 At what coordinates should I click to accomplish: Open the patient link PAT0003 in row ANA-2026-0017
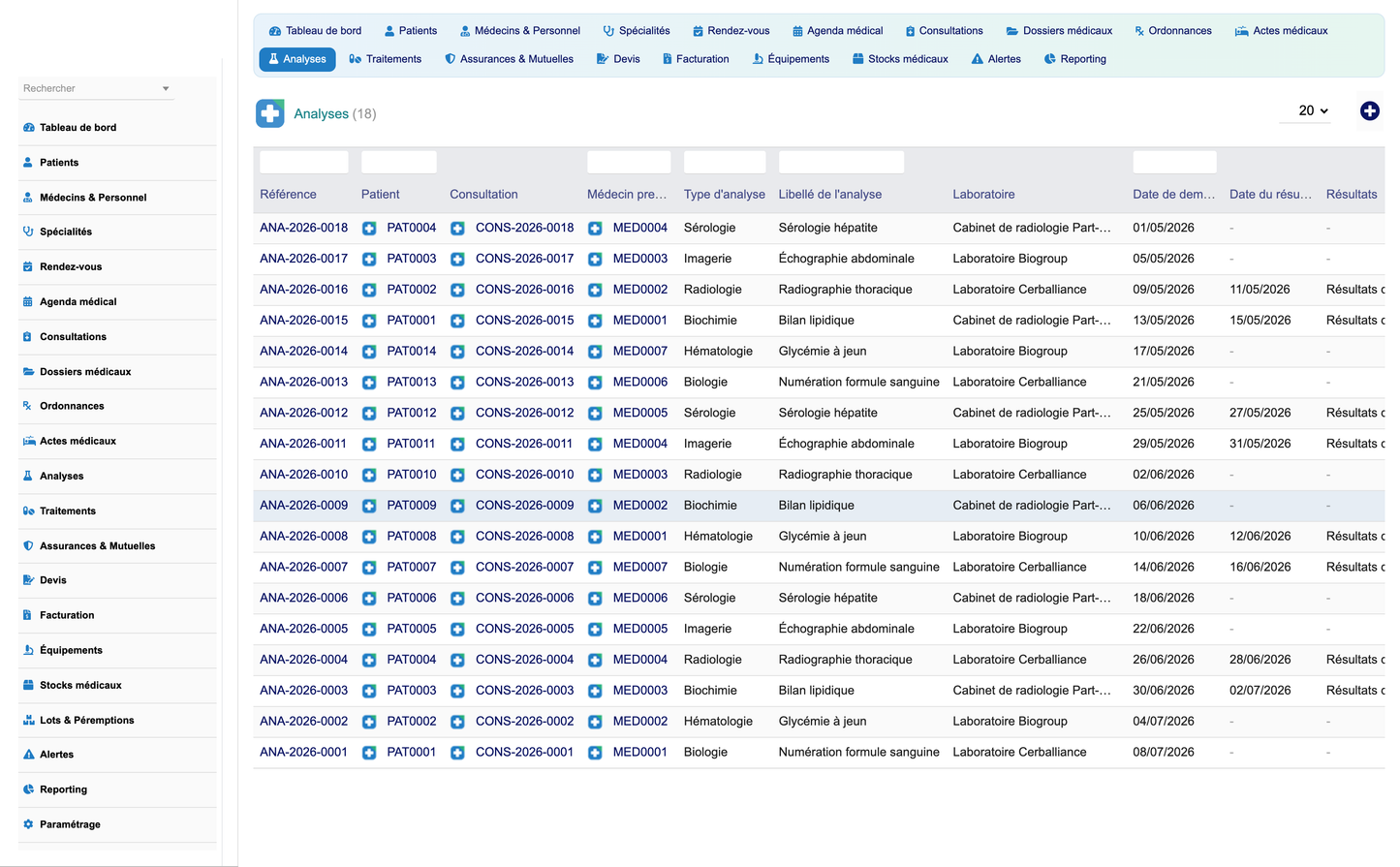411,259
